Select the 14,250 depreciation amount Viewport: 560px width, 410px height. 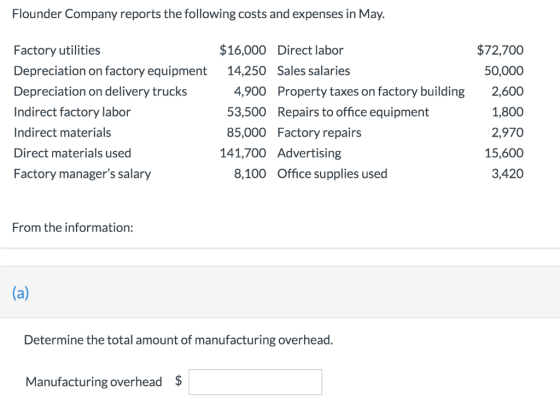246,71
